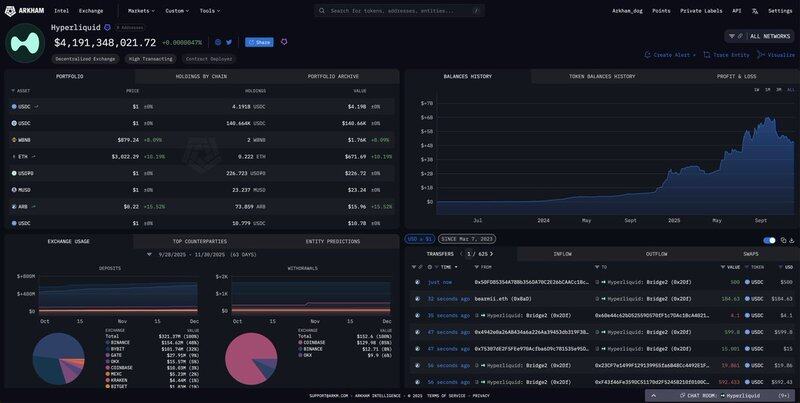Open Hyperliquid's Twitter profile icon

tap(229, 42)
